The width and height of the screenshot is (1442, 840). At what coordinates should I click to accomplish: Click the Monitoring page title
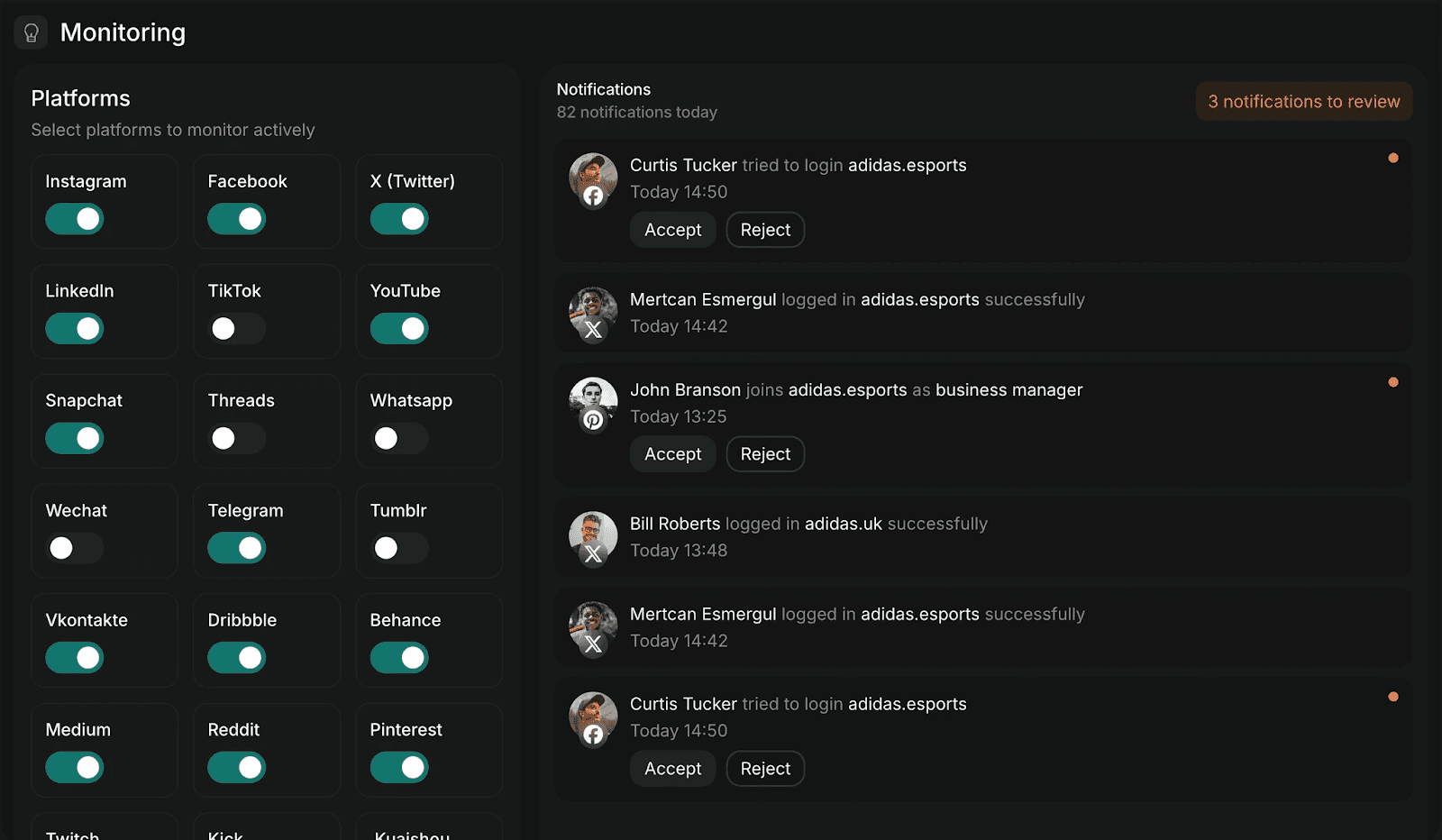pyautogui.click(x=123, y=32)
